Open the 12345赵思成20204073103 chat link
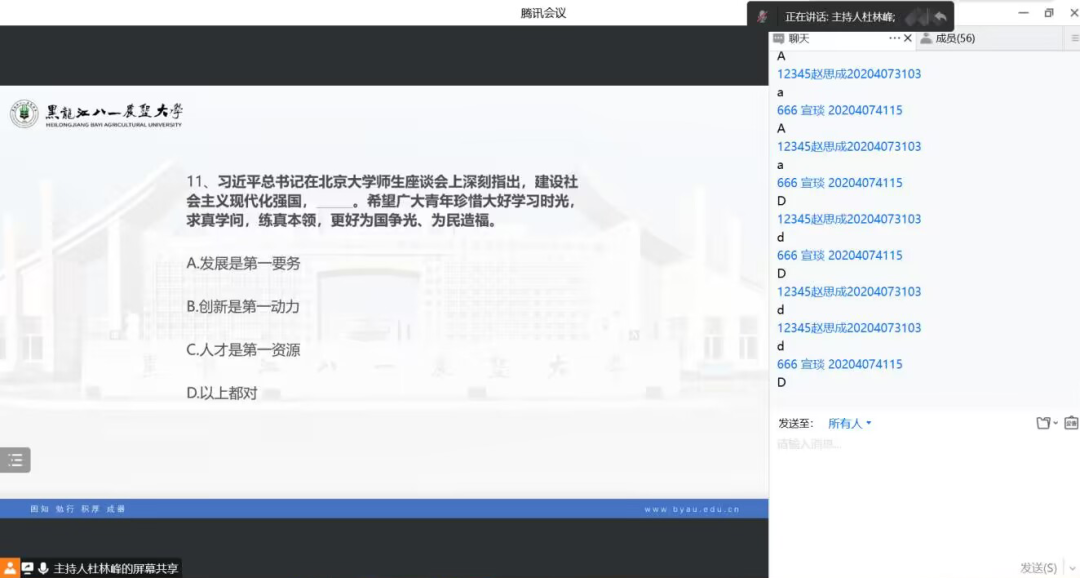 [x=848, y=73]
